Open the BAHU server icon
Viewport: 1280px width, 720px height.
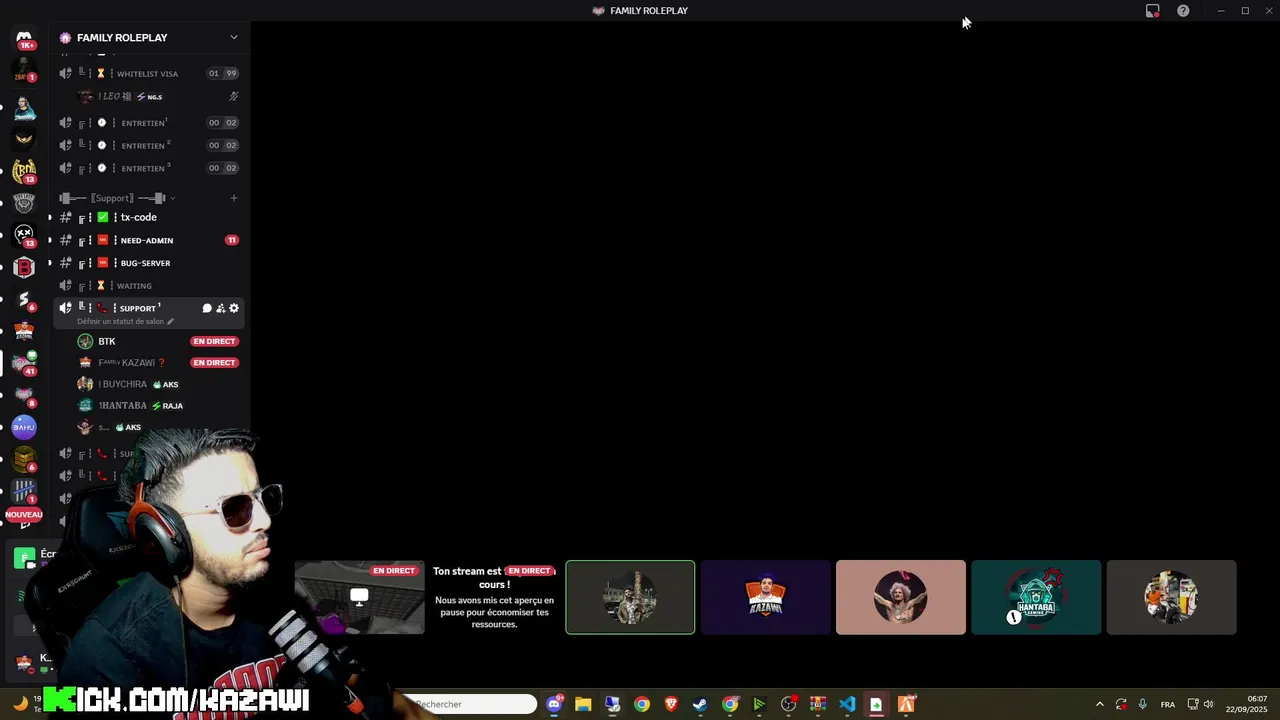(24, 427)
